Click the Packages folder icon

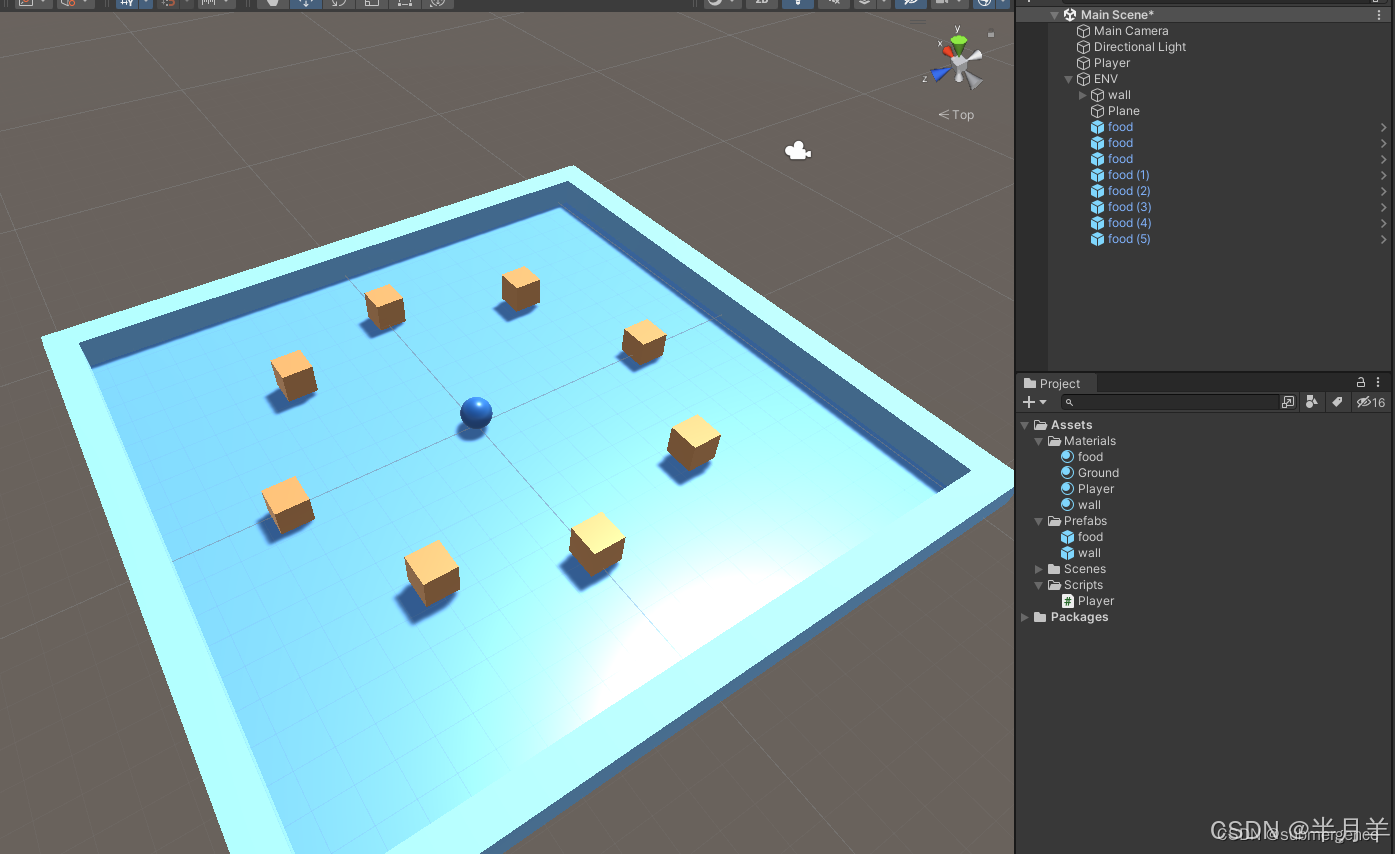pyautogui.click(x=1040, y=617)
